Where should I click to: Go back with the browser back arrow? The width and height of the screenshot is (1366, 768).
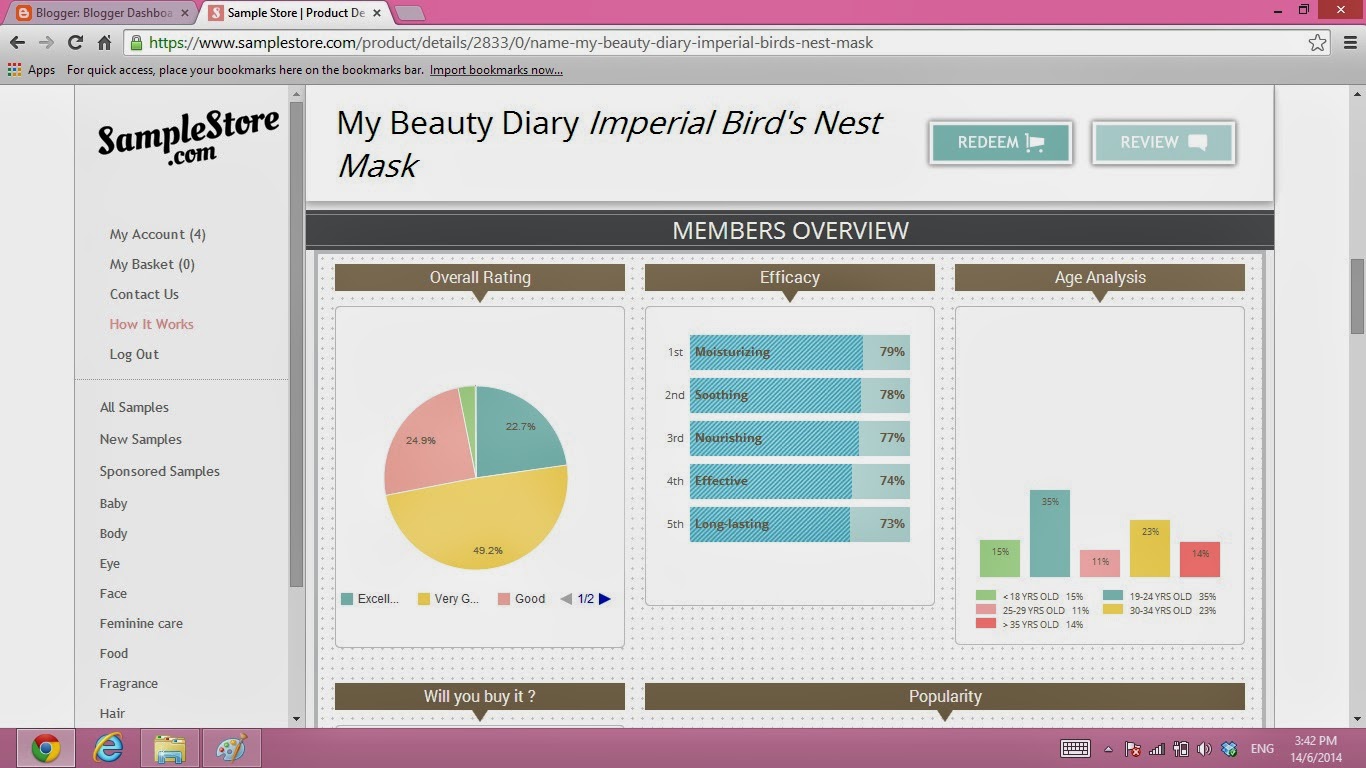point(17,43)
